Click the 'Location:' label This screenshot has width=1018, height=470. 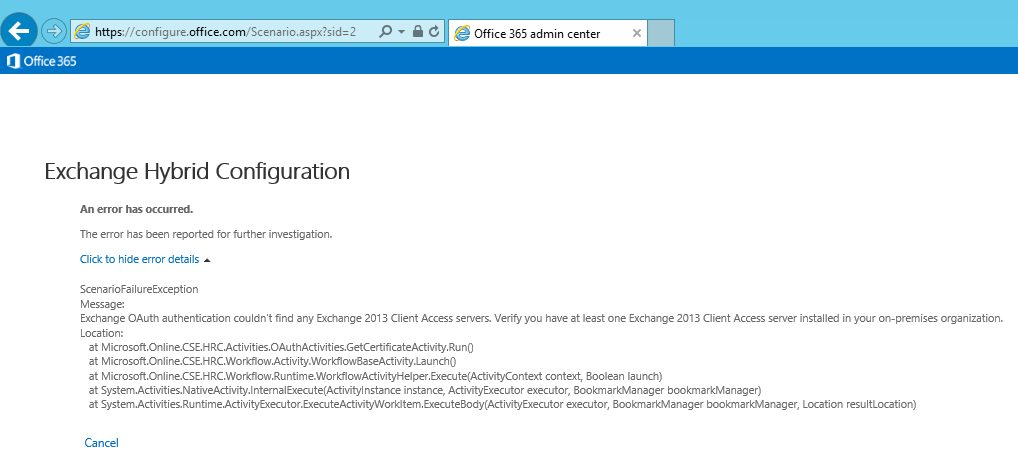[x=101, y=332]
